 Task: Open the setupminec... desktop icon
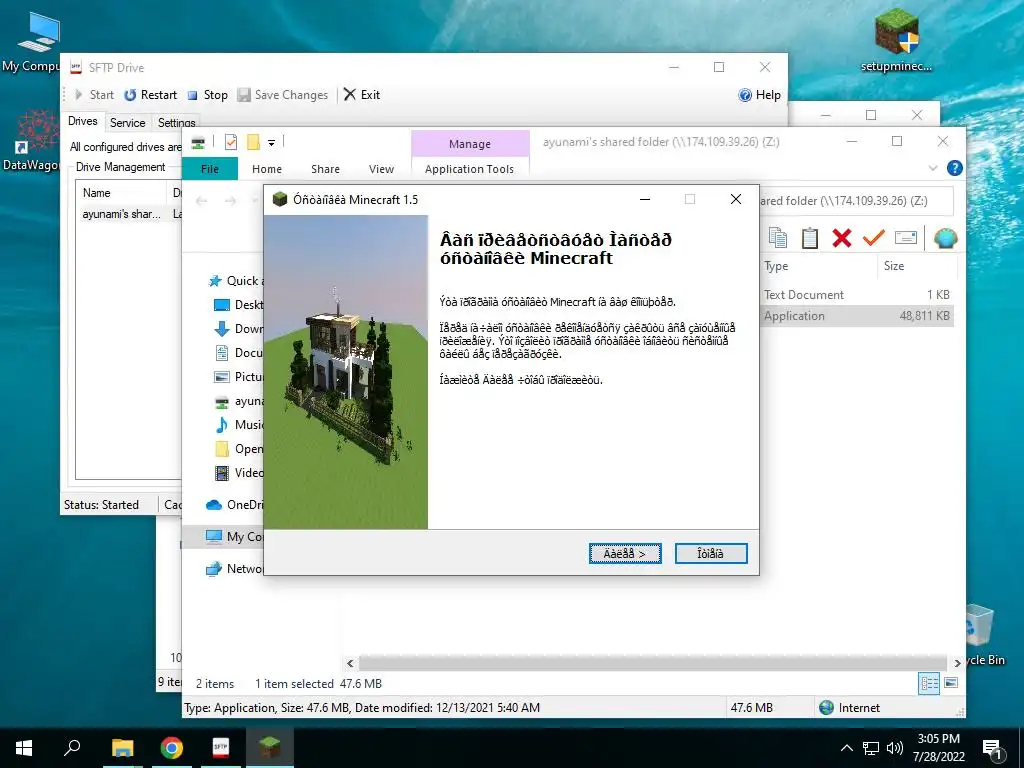point(896,40)
